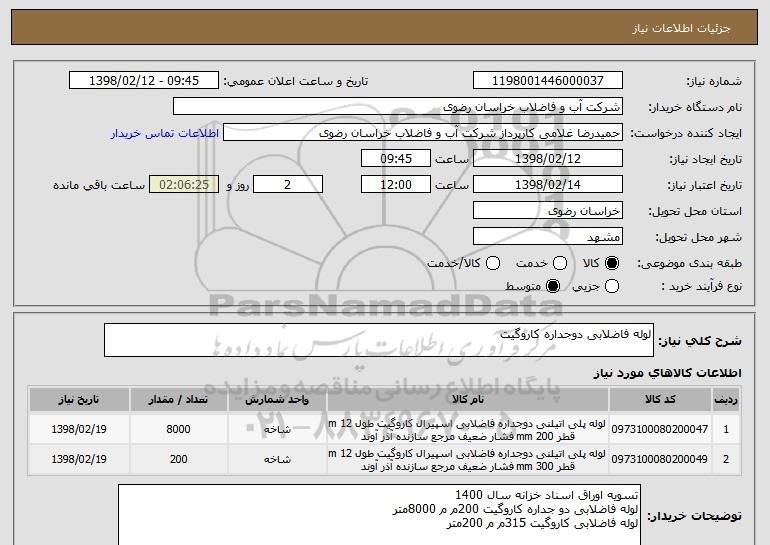
Task: Click row 2 unit cell شاخه
Action: (277, 459)
